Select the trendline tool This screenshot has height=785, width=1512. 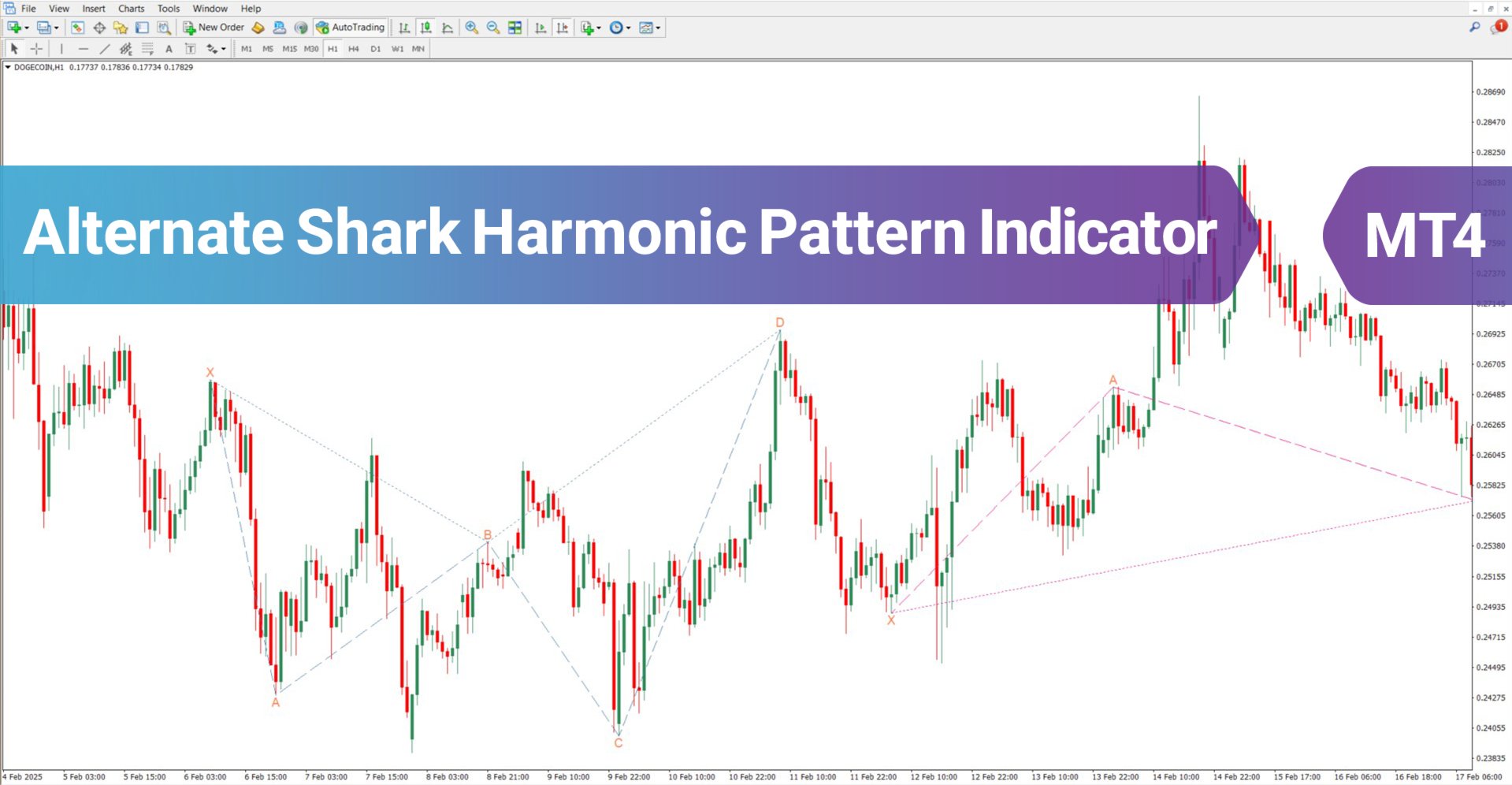coord(105,49)
